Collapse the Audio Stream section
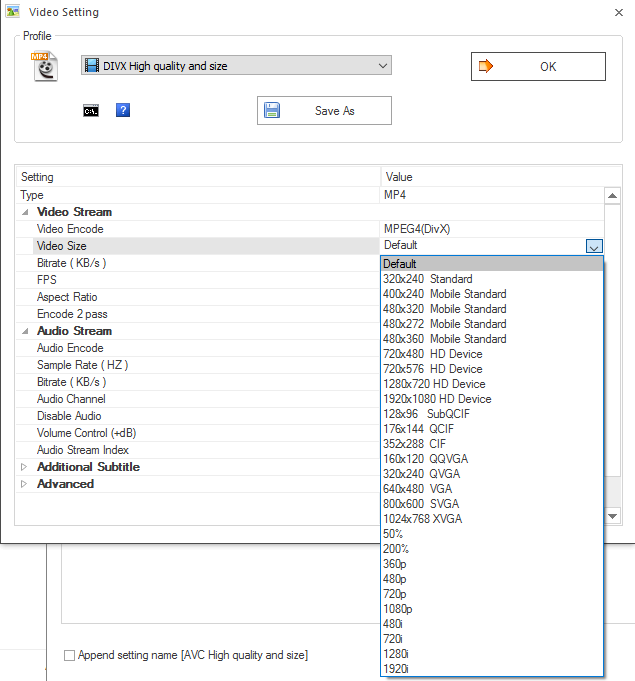 (x=25, y=331)
